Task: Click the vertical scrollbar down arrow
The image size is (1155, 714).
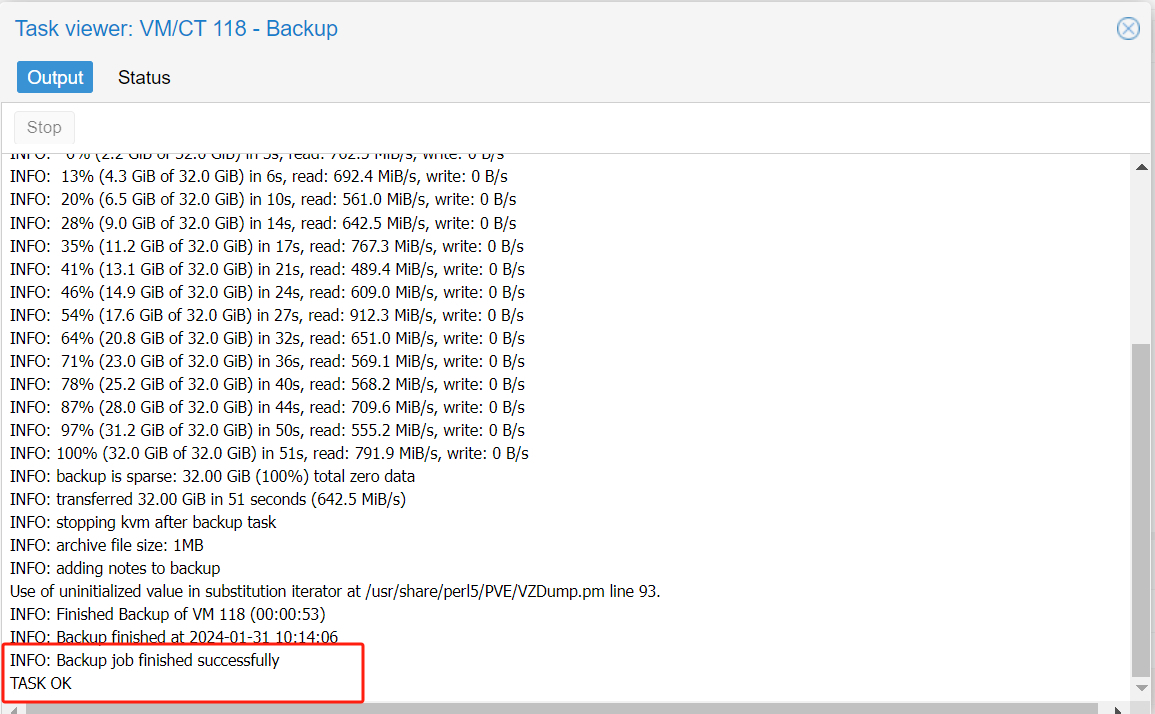Action: pyautogui.click(x=1142, y=688)
